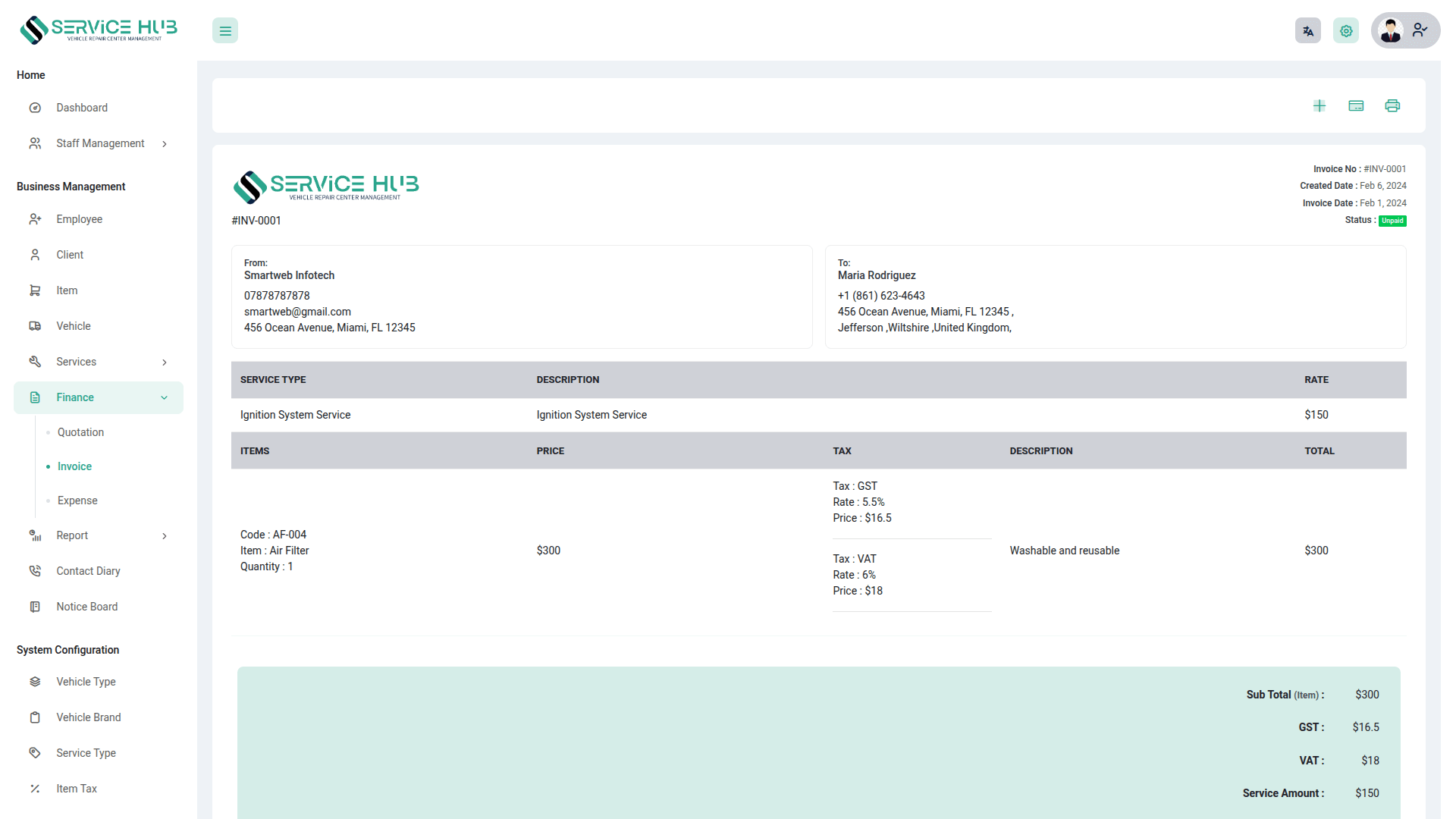Open the language translation icon
The width and height of the screenshot is (1456, 819).
1308,31
